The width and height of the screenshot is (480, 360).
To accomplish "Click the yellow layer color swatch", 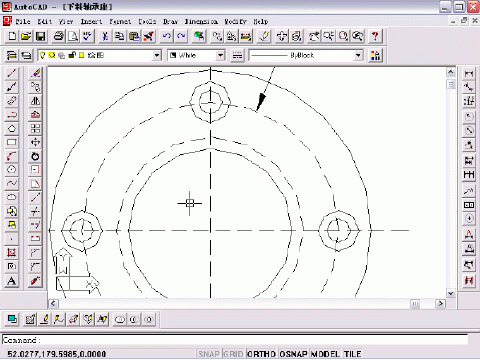I will click(x=82, y=55).
